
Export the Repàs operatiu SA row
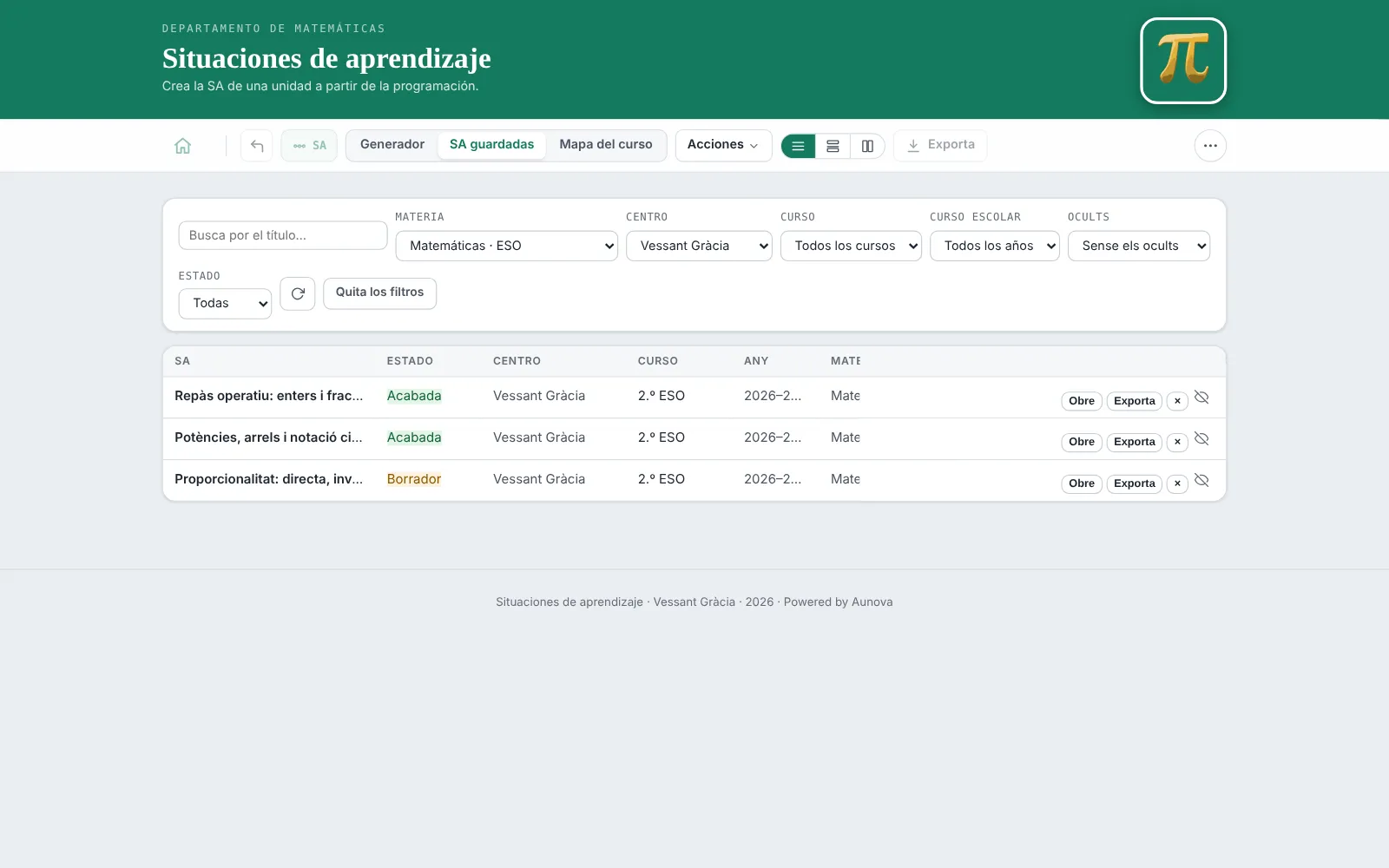tap(1135, 401)
